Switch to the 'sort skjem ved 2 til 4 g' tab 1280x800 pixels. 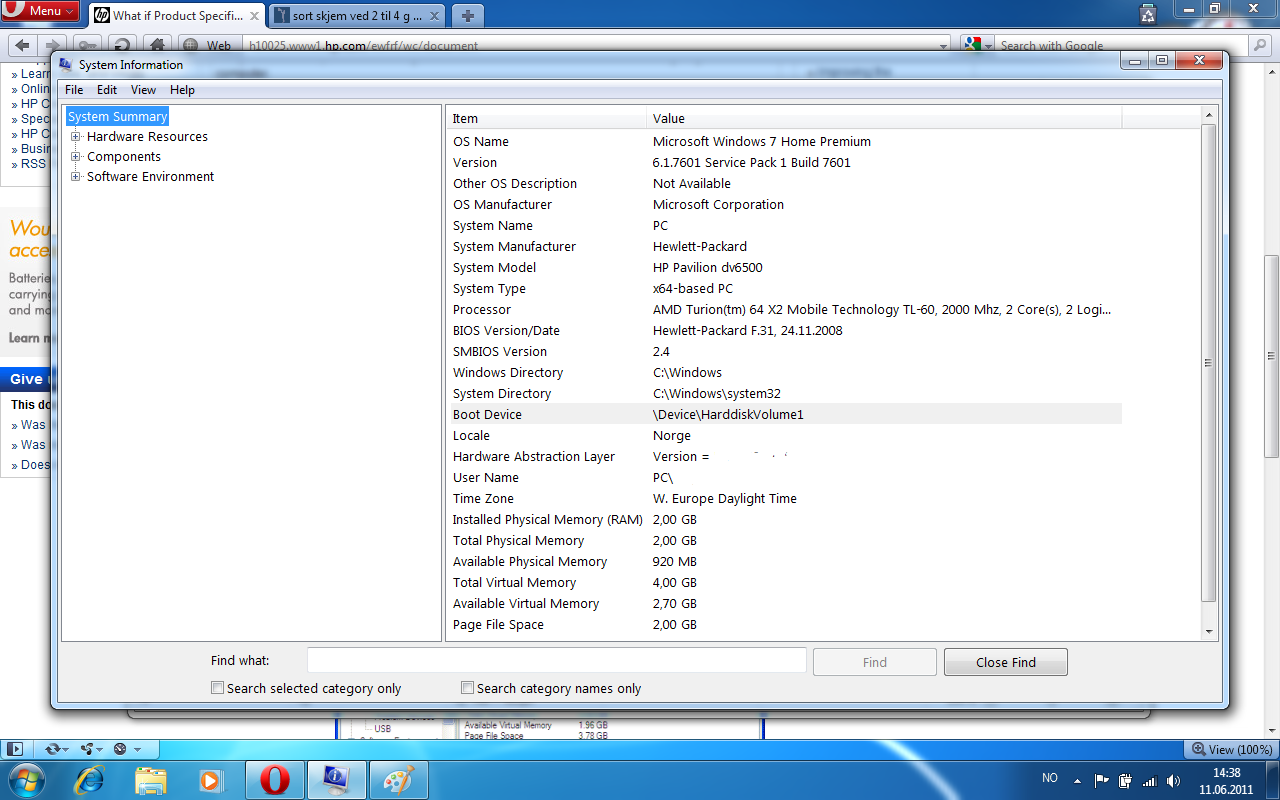358,16
